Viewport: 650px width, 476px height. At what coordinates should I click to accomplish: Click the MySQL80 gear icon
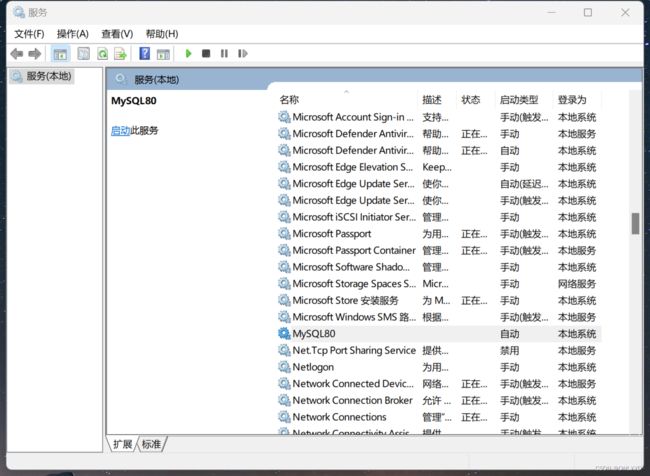(284, 334)
